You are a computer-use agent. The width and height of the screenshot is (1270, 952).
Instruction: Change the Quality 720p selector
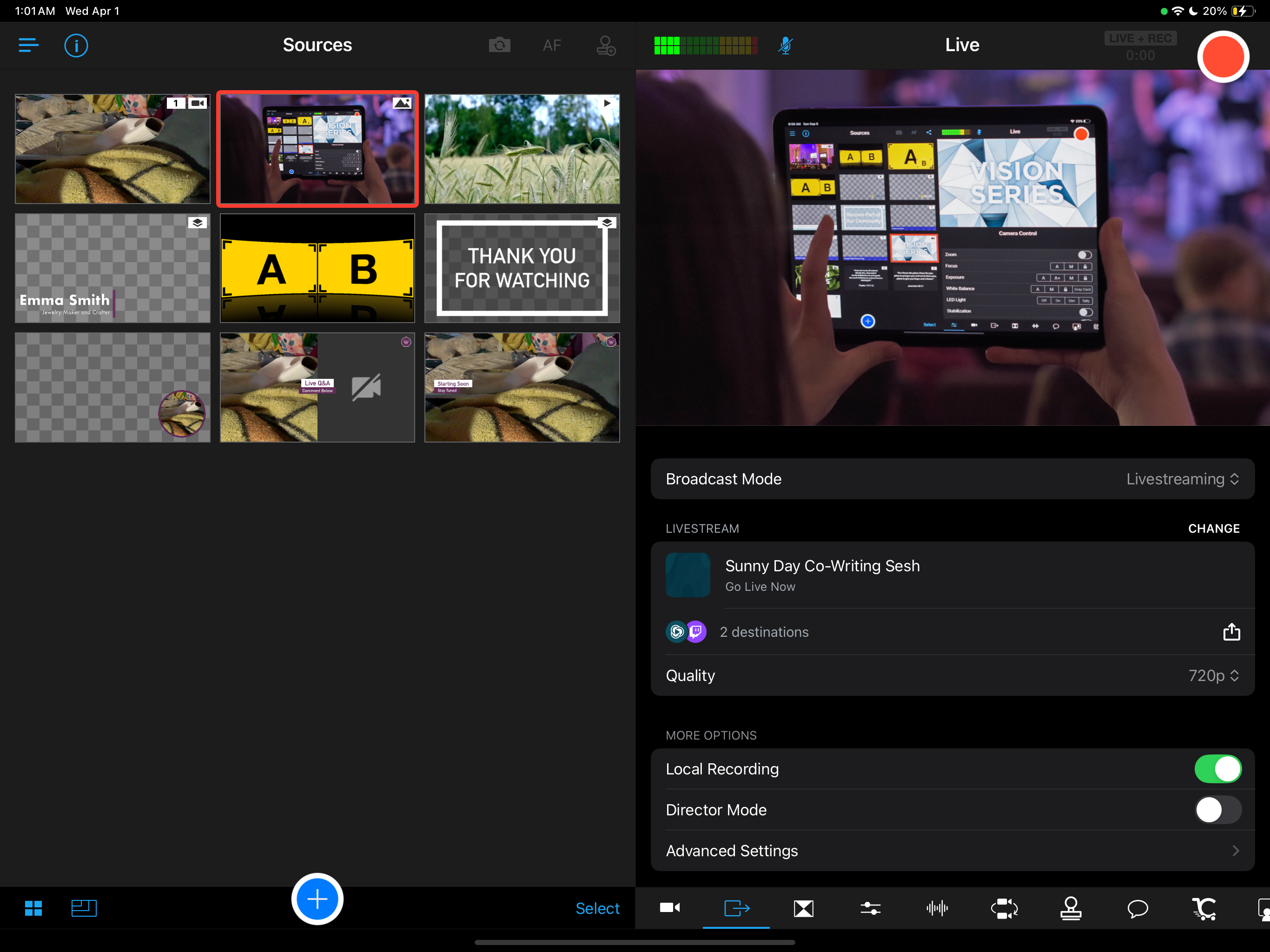pyautogui.click(x=1212, y=675)
